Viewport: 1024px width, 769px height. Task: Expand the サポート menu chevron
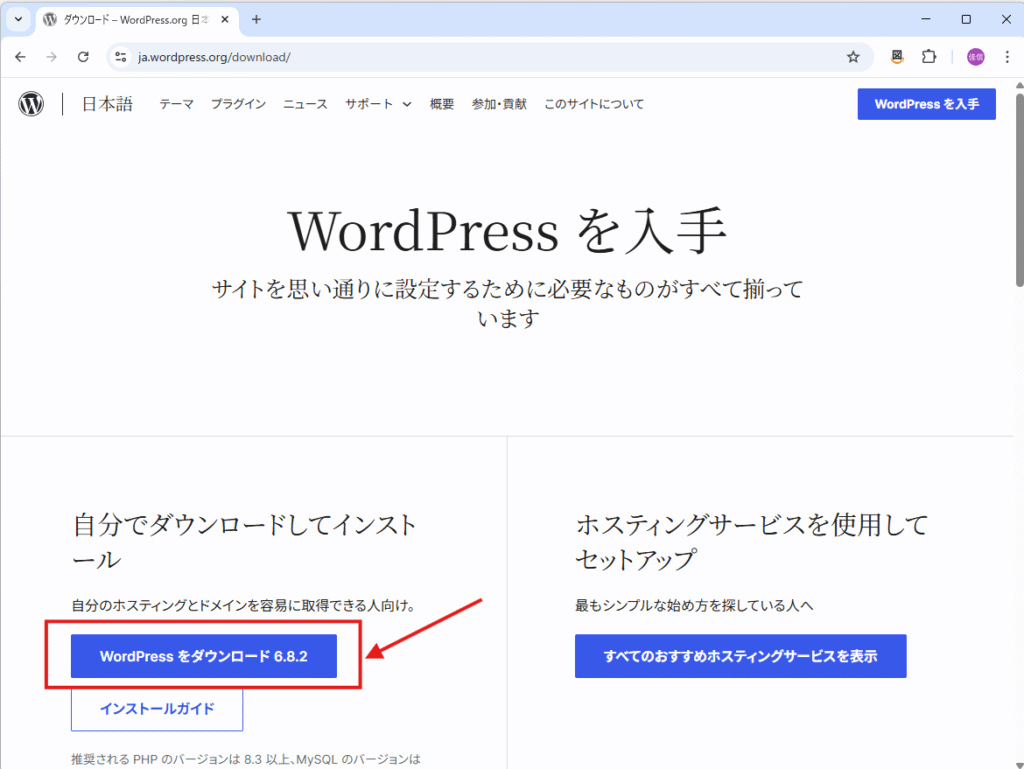407,104
